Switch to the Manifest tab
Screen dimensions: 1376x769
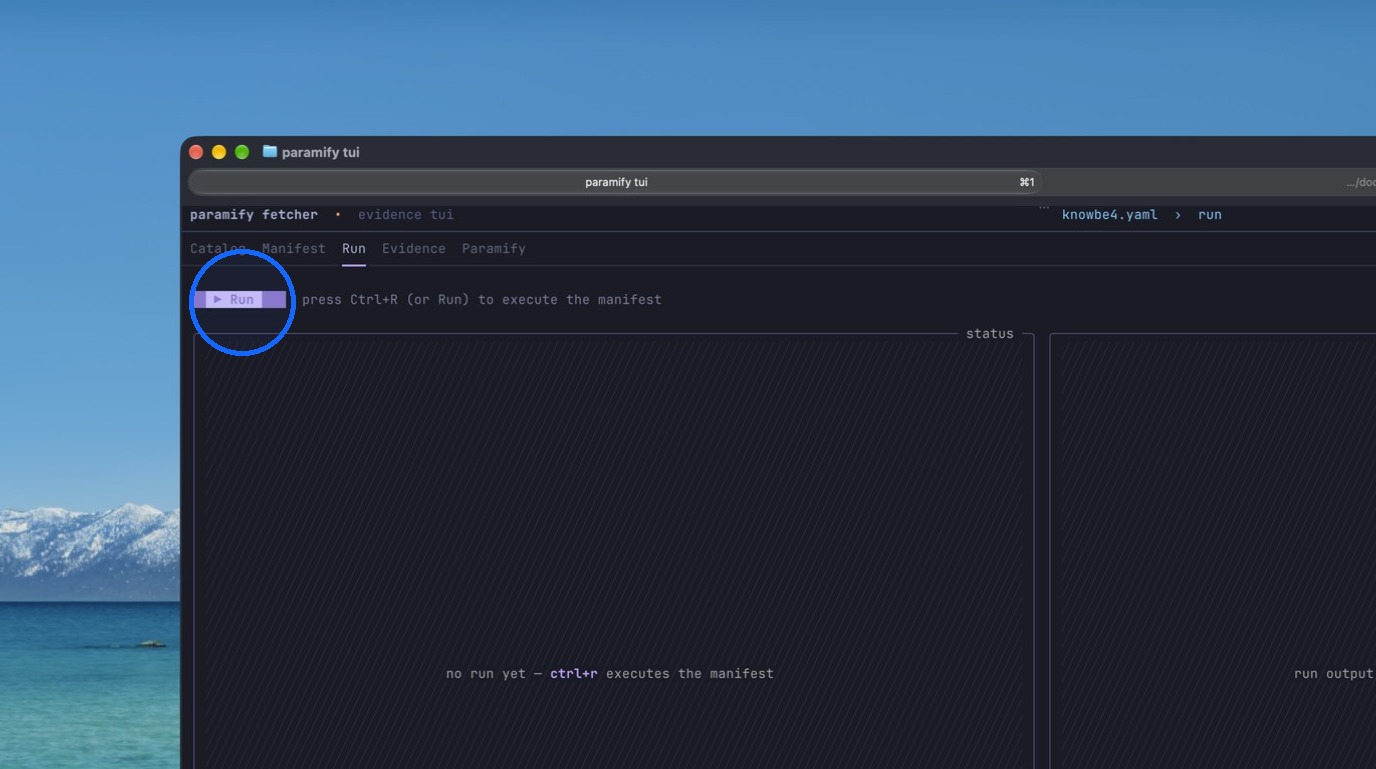[x=294, y=248]
